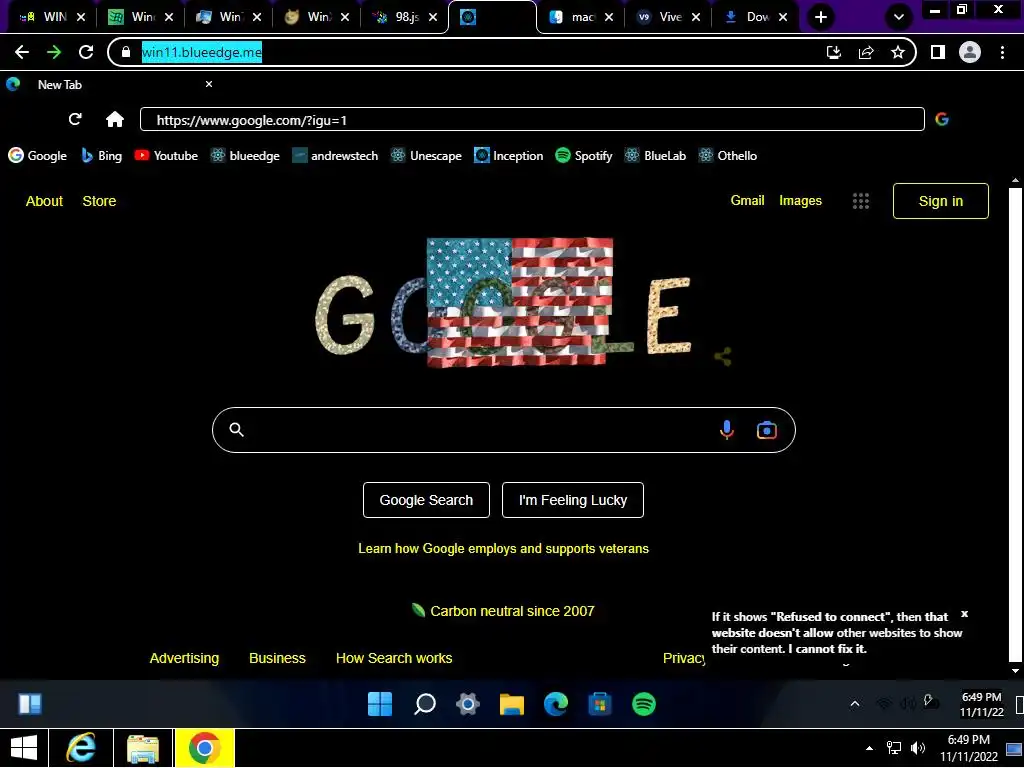Select the inner New Tab
The height and width of the screenshot is (768, 1024).
click(109, 84)
